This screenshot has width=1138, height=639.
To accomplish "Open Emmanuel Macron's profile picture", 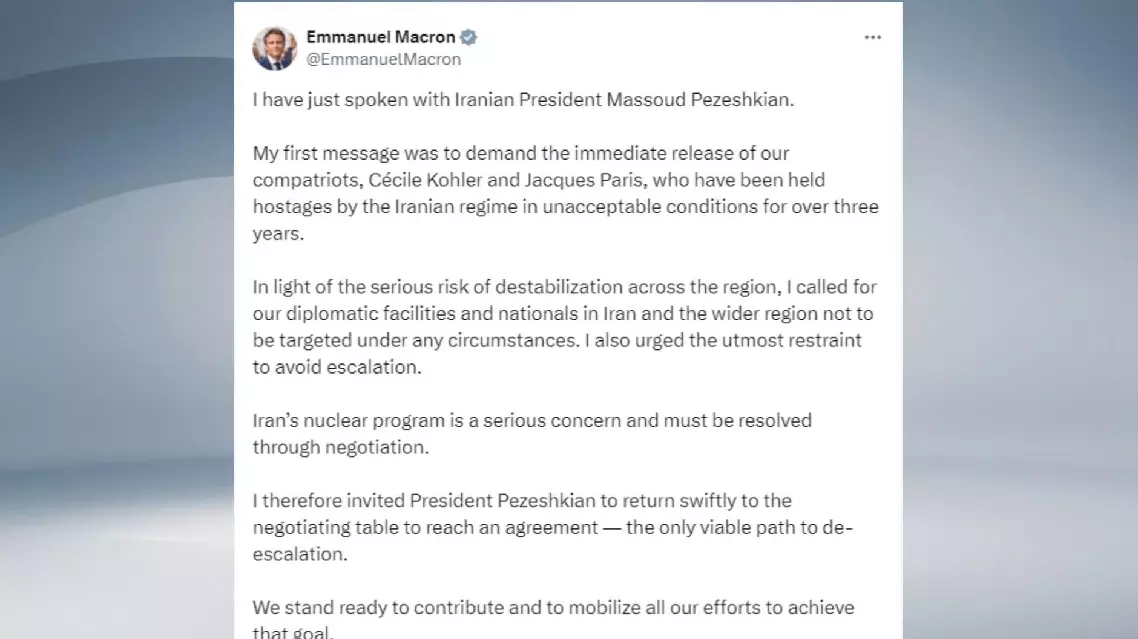I will (x=274, y=48).
